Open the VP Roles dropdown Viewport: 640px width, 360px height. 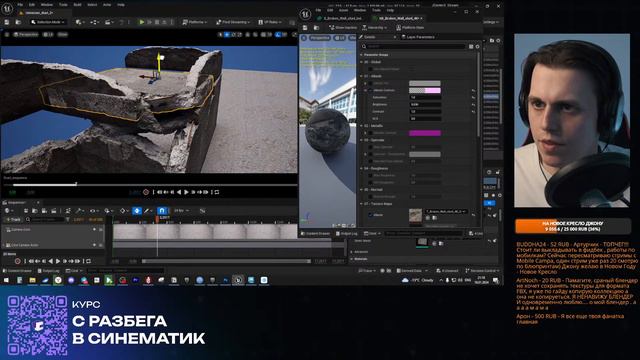tap(270, 22)
